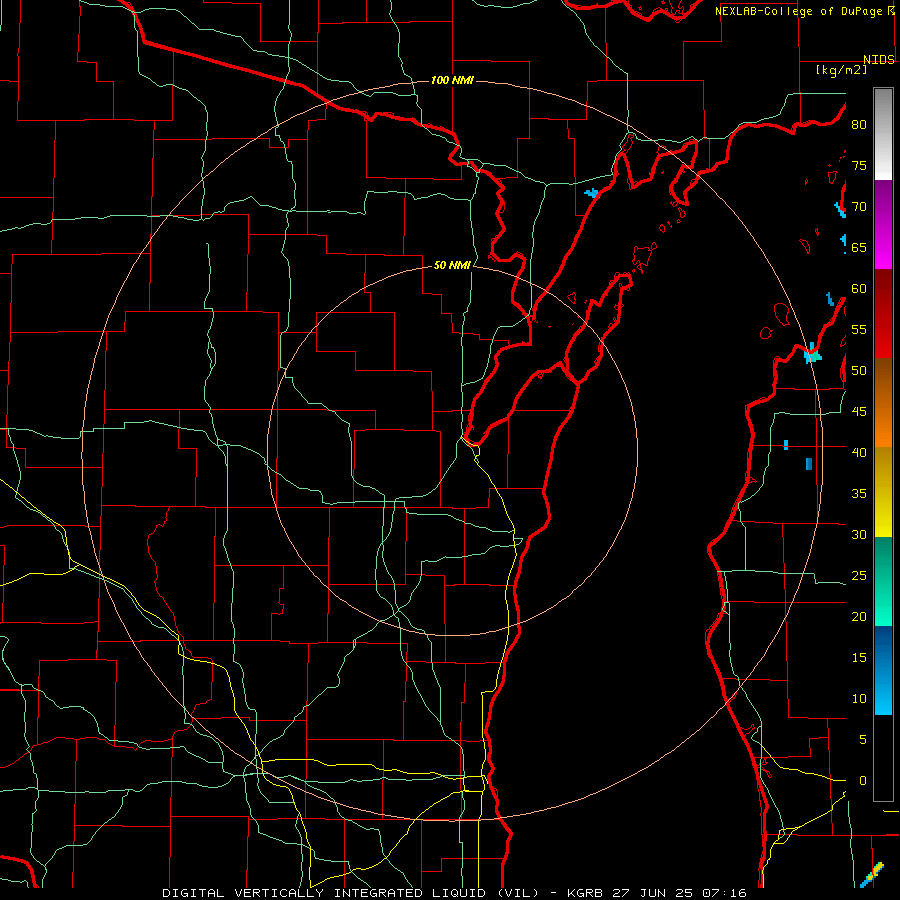Click the diagonal echo in the bottom-right corner

(871, 875)
